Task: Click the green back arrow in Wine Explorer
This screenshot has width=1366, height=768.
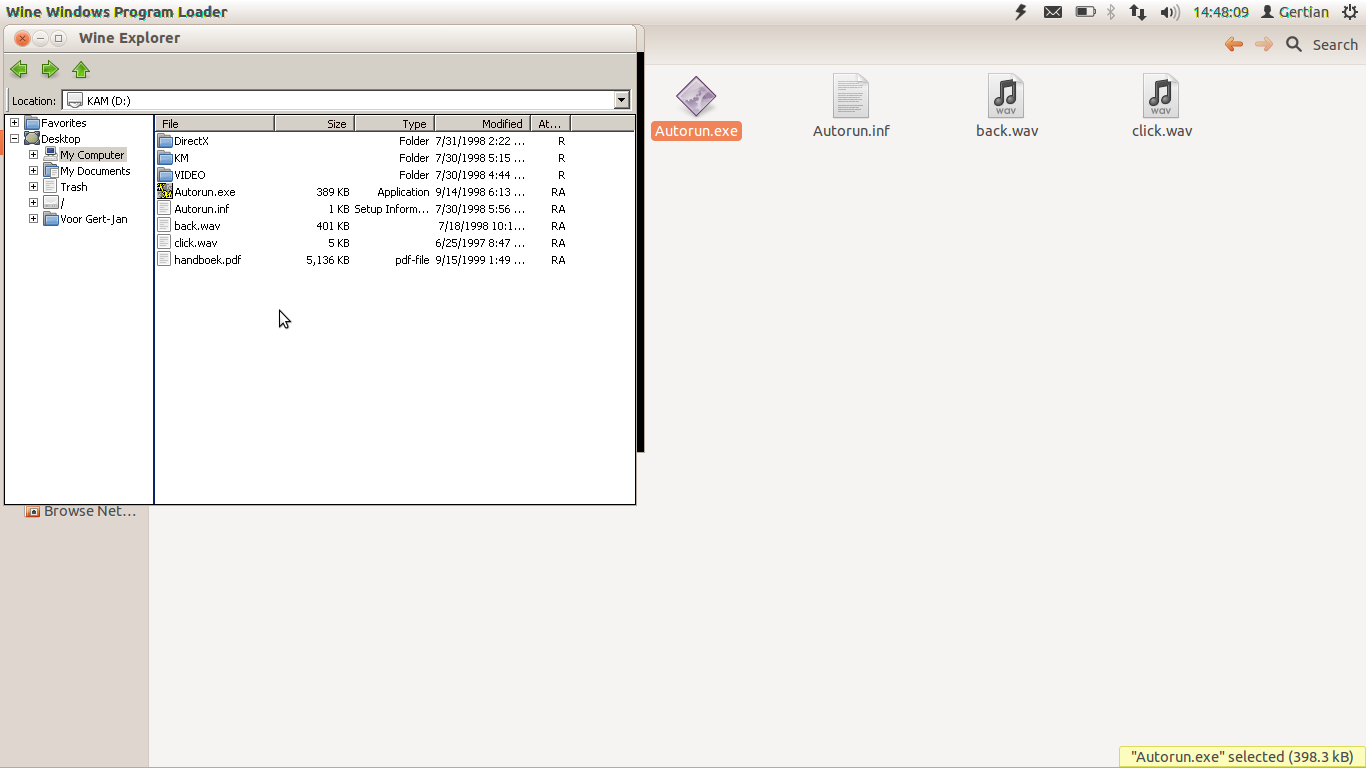Action: 19,69
